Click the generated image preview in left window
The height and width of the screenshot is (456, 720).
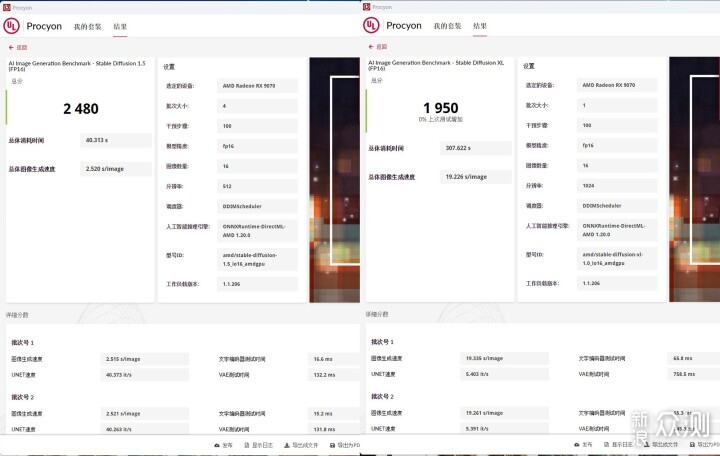pyautogui.click(x=334, y=180)
